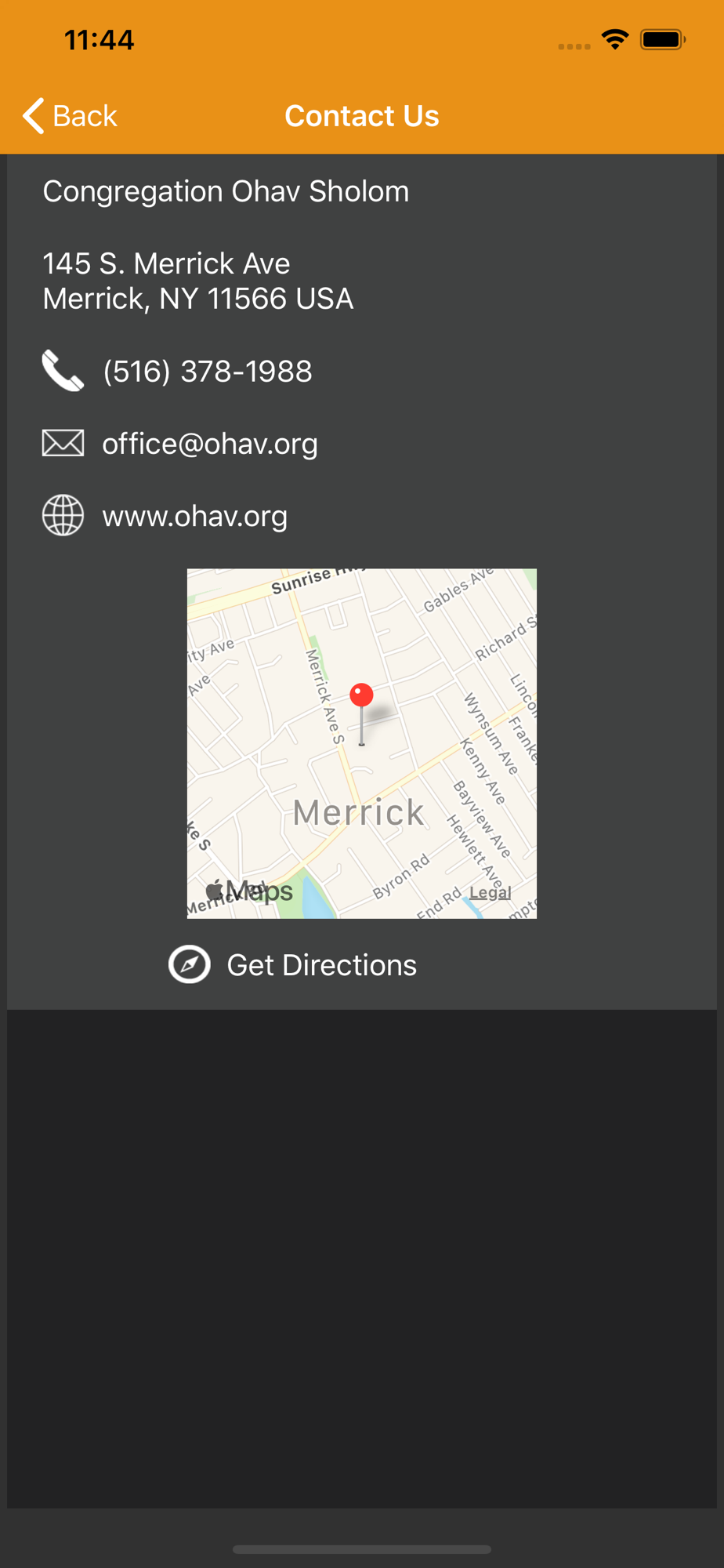724x1568 pixels.
Task: Tap the Contact Us title
Action: click(x=362, y=116)
